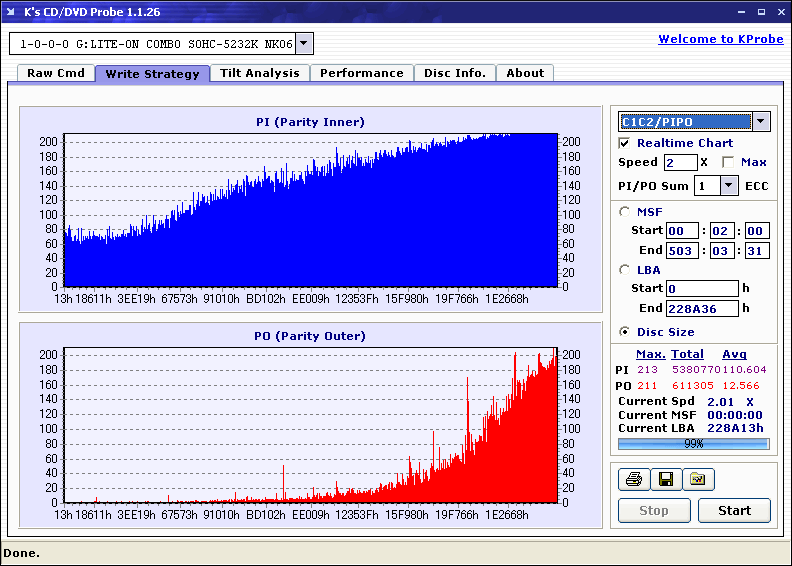Click the PO (Parity Outer) chart
792x566 pixels.
[x=311, y=425]
